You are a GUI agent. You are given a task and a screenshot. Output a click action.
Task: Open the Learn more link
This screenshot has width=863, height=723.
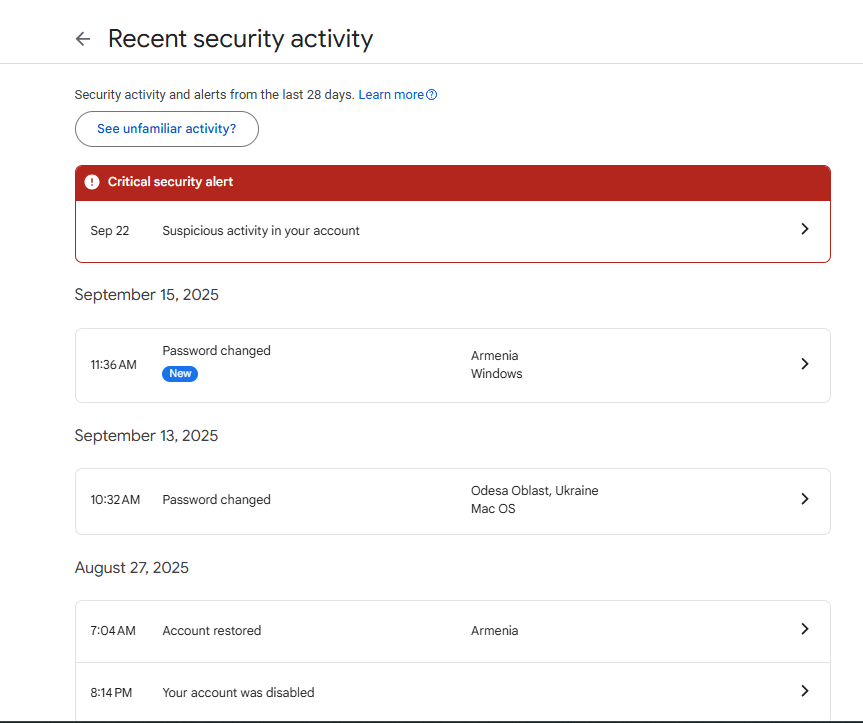click(x=391, y=95)
